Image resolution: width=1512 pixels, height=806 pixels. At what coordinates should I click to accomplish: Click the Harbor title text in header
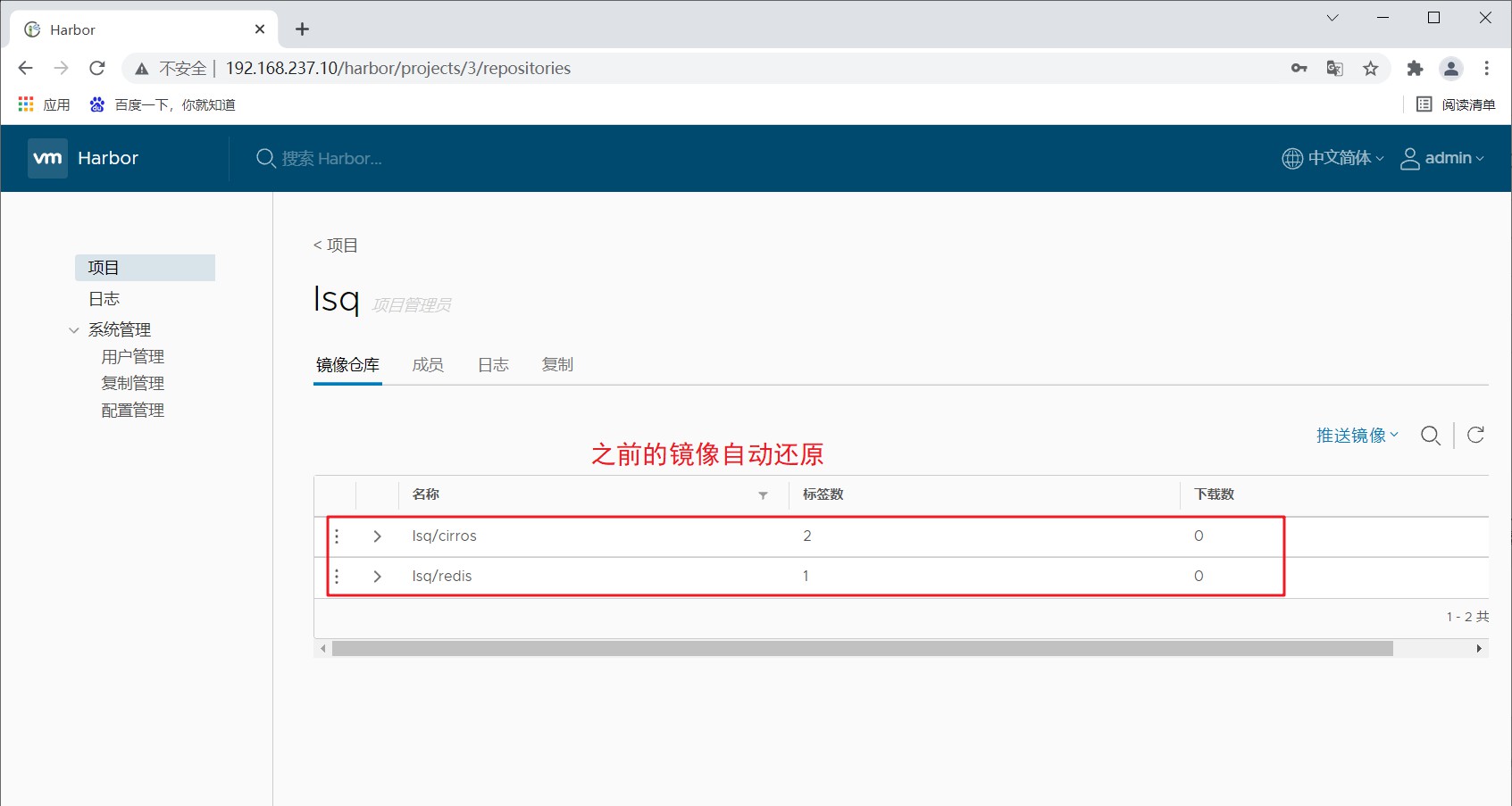pyautogui.click(x=108, y=158)
